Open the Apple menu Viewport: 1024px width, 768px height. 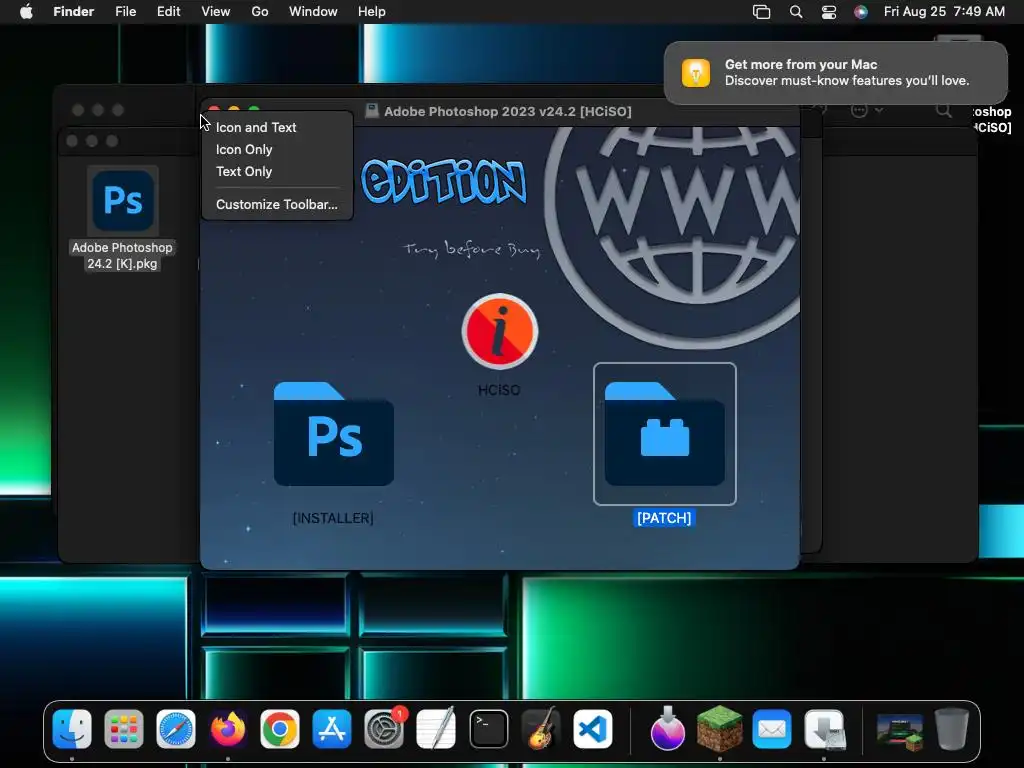(26, 12)
